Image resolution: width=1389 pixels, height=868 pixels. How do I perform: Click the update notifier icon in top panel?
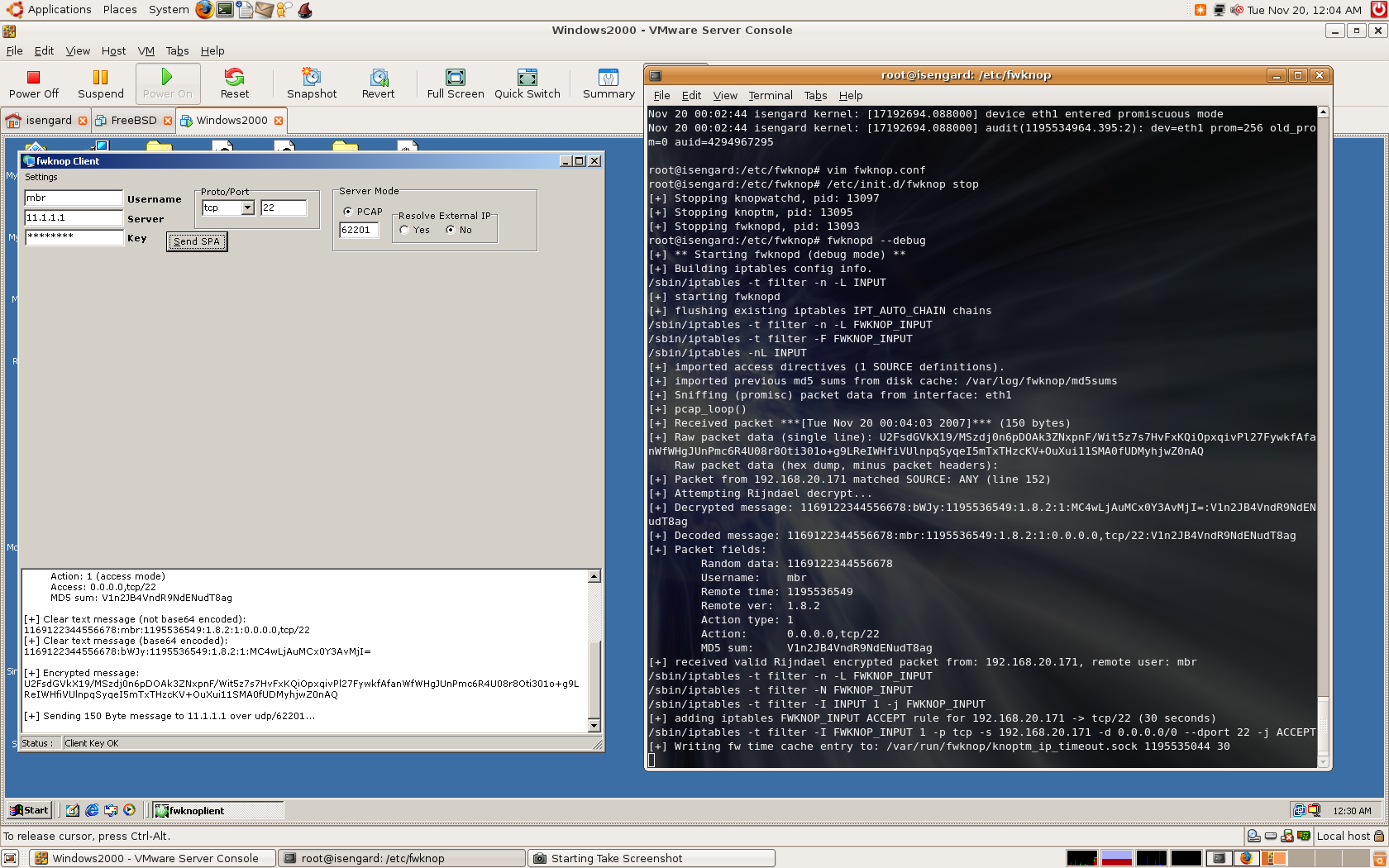1200,10
